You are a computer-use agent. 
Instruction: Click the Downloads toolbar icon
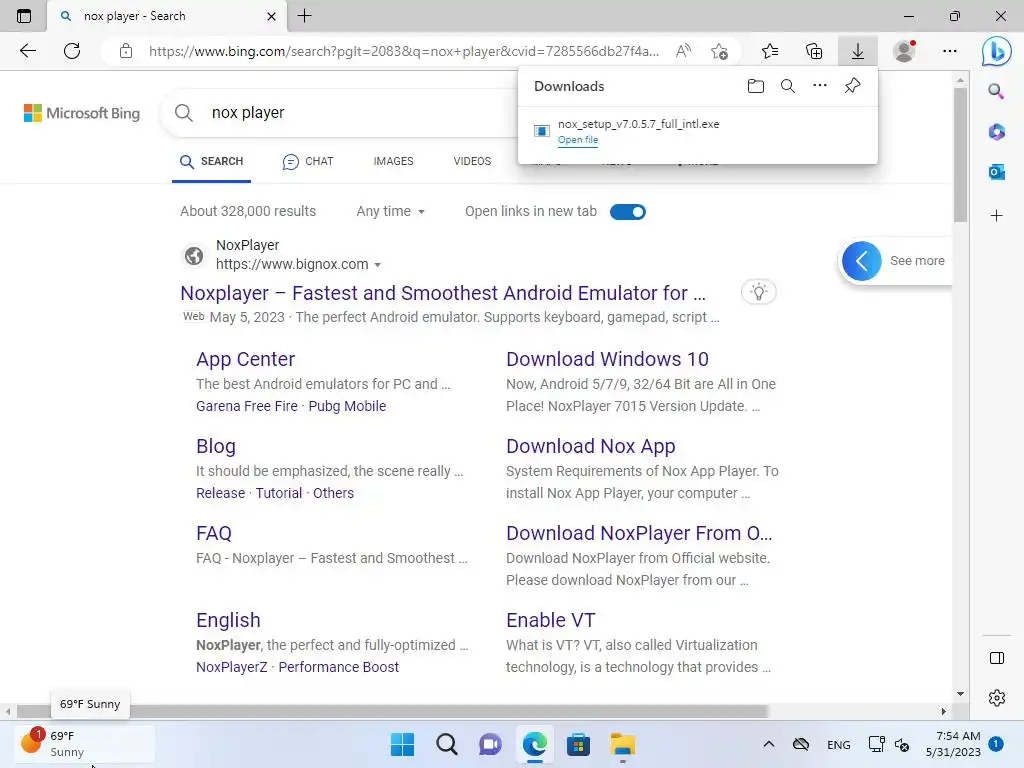[857, 51]
